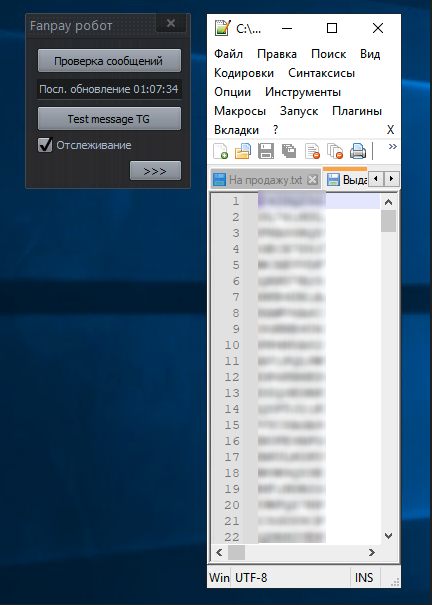Click the Print toolbar icon
This screenshot has height=605, width=432.
358,151
